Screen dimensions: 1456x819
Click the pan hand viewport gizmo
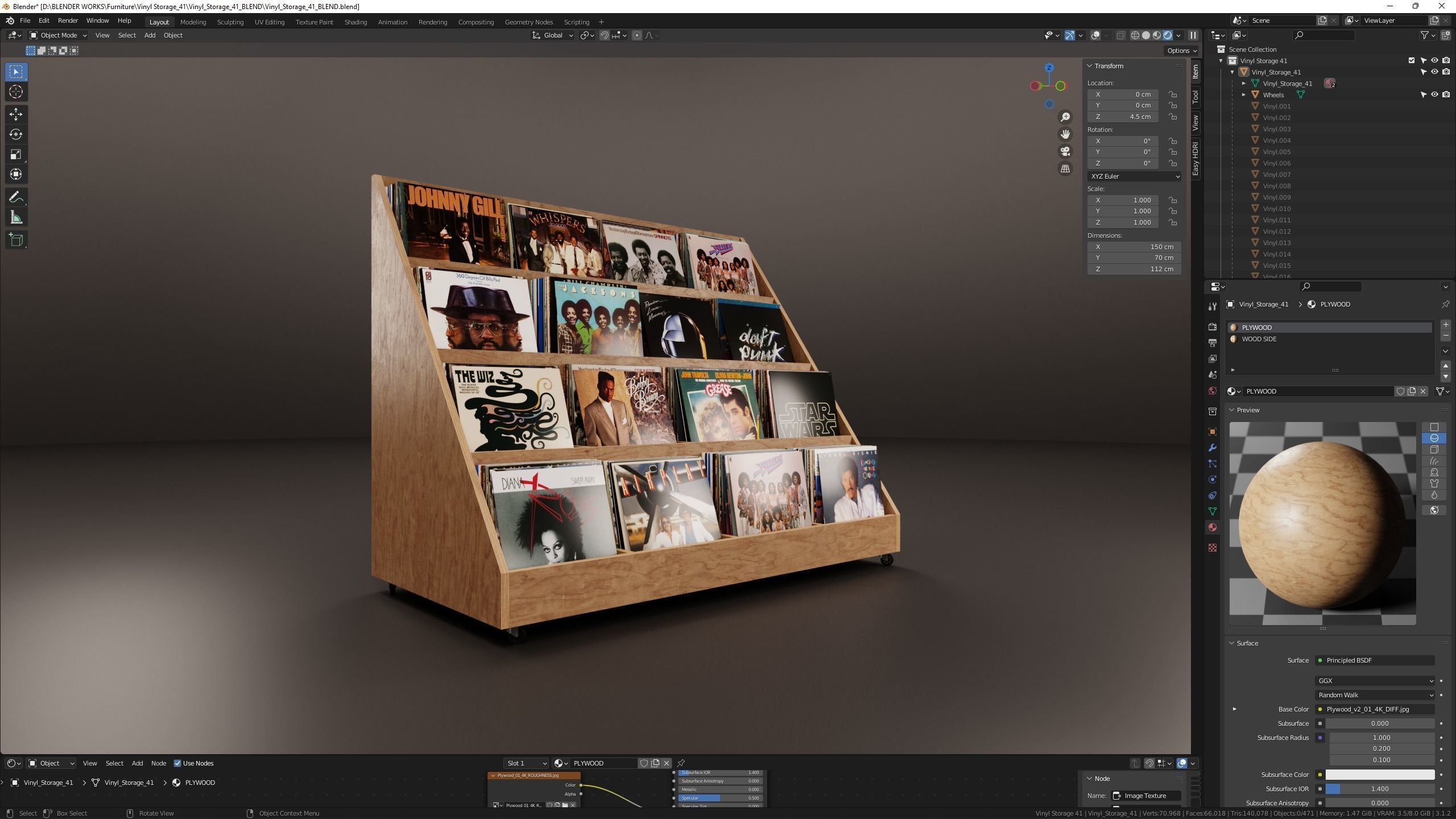click(x=1065, y=134)
